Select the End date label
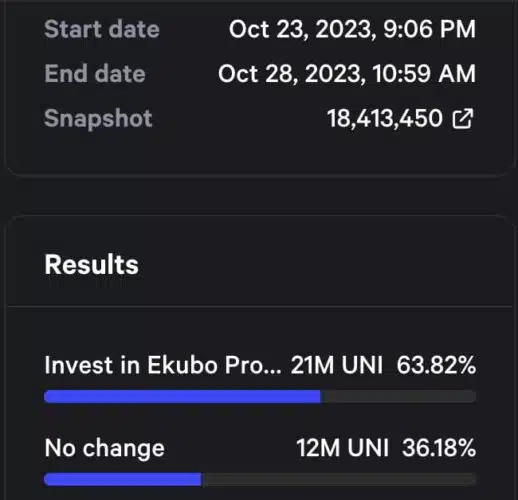The width and height of the screenshot is (518, 500). point(95,73)
